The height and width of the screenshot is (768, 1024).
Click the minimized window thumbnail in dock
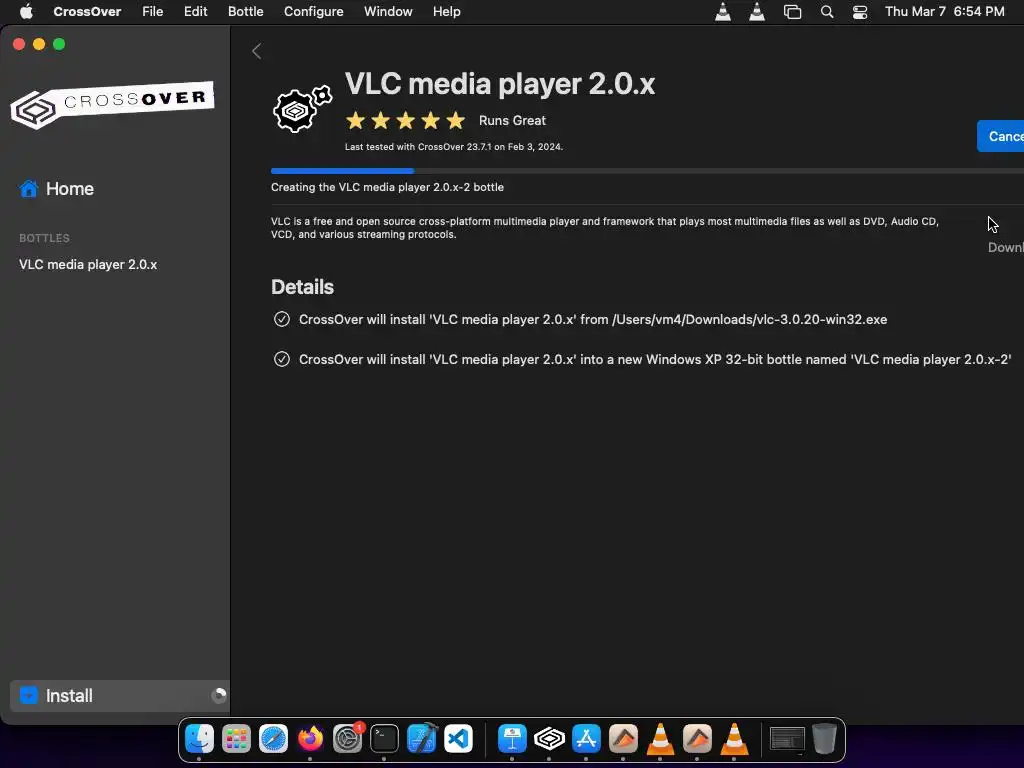click(787, 739)
